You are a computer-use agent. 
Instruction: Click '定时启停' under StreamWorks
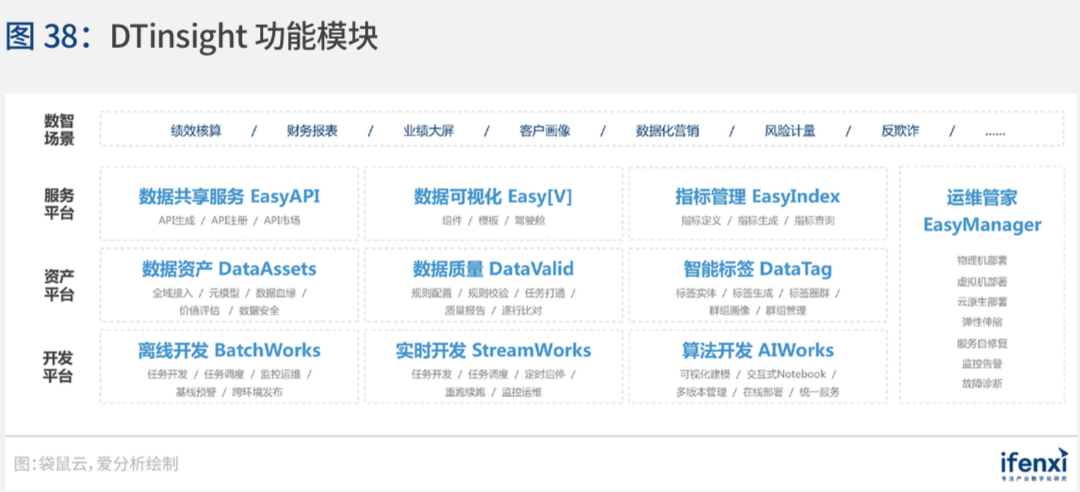pos(545,374)
